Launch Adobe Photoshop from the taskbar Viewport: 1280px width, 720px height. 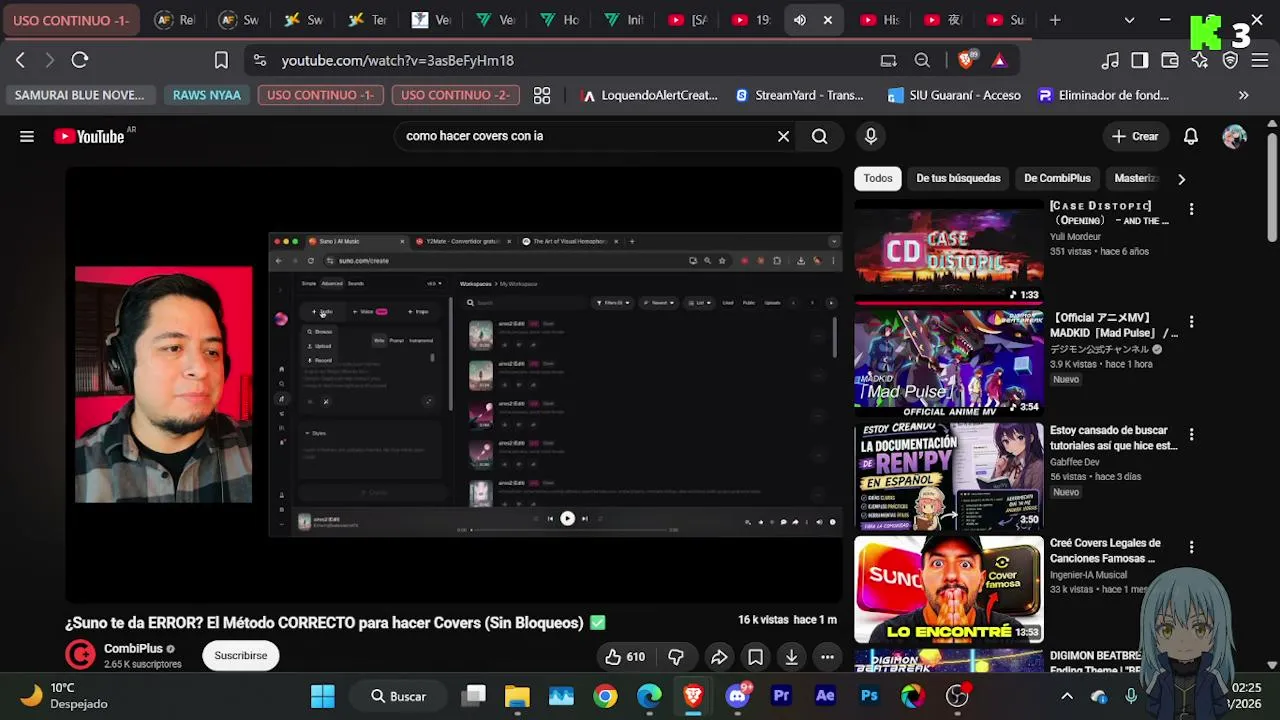pos(869,696)
